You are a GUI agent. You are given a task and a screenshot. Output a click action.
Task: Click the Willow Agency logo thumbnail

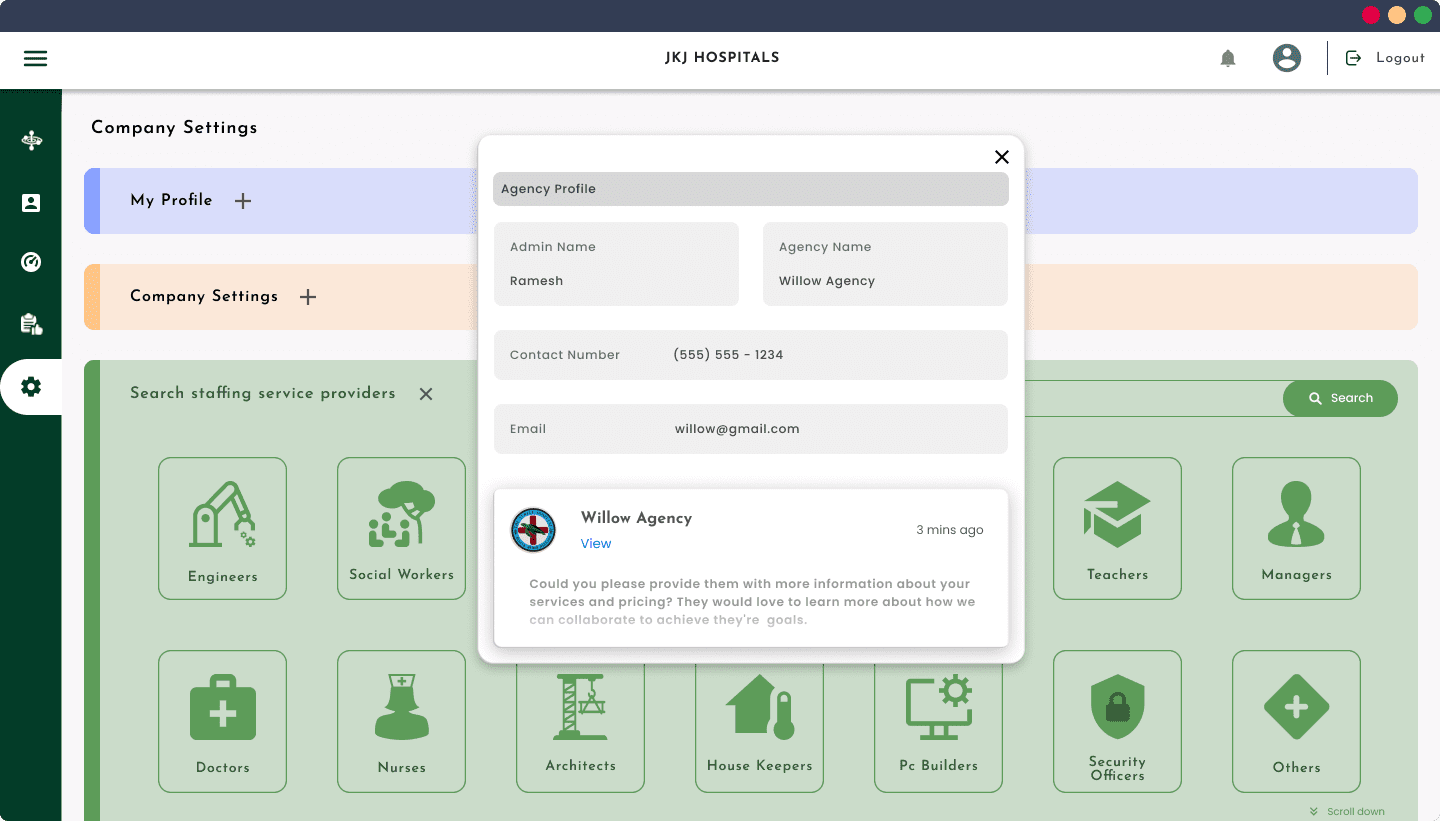[533, 530]
